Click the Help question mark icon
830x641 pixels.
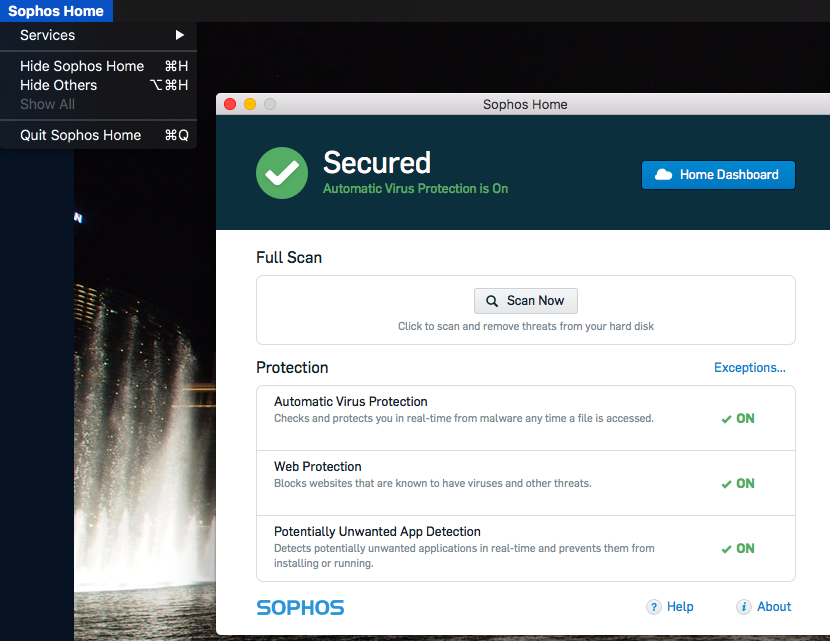pos(654,607)
